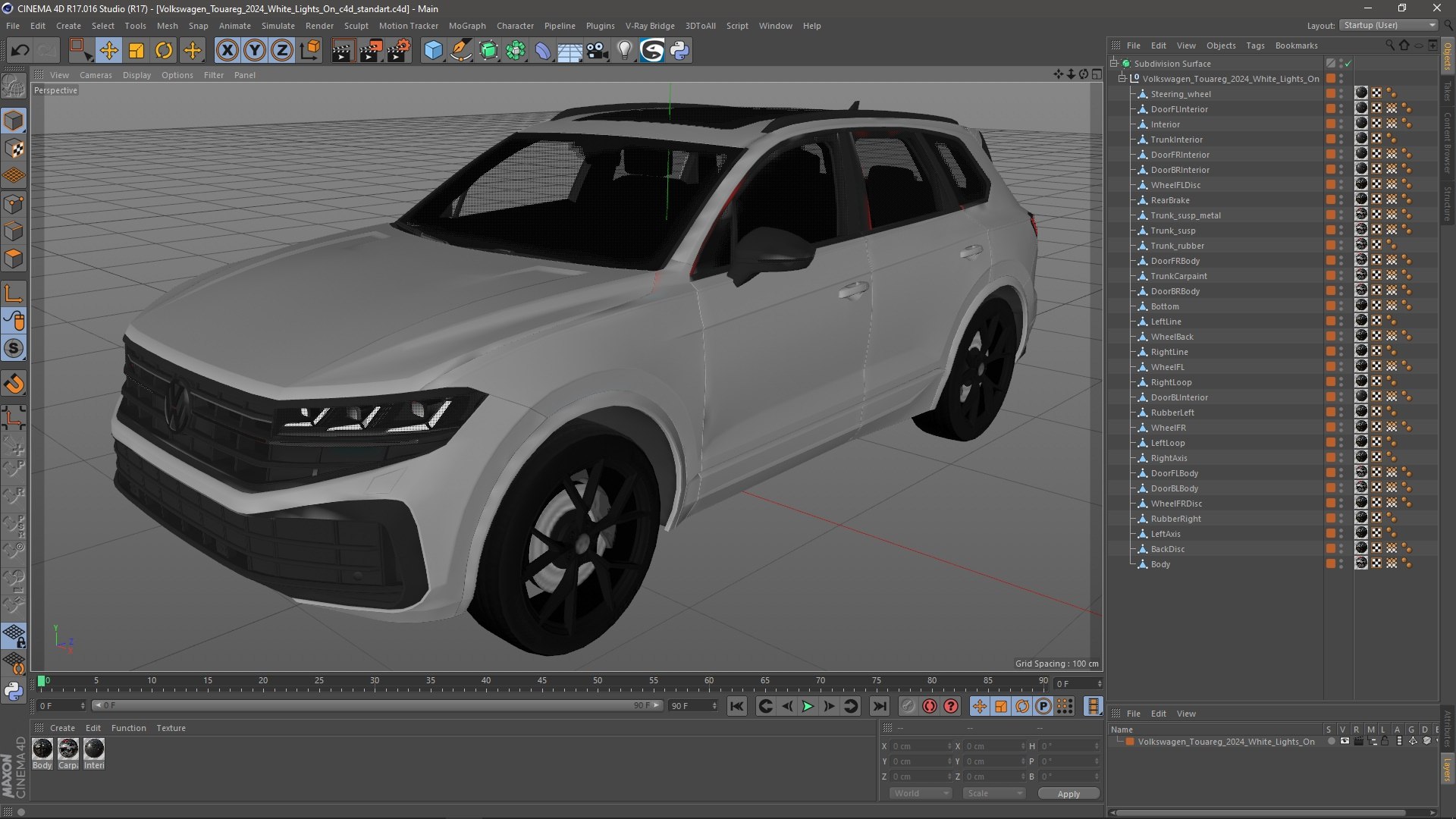Toggle Interior object visibility dots
This screenshot has width=1456, height=819.
[x=1341, y=124]
